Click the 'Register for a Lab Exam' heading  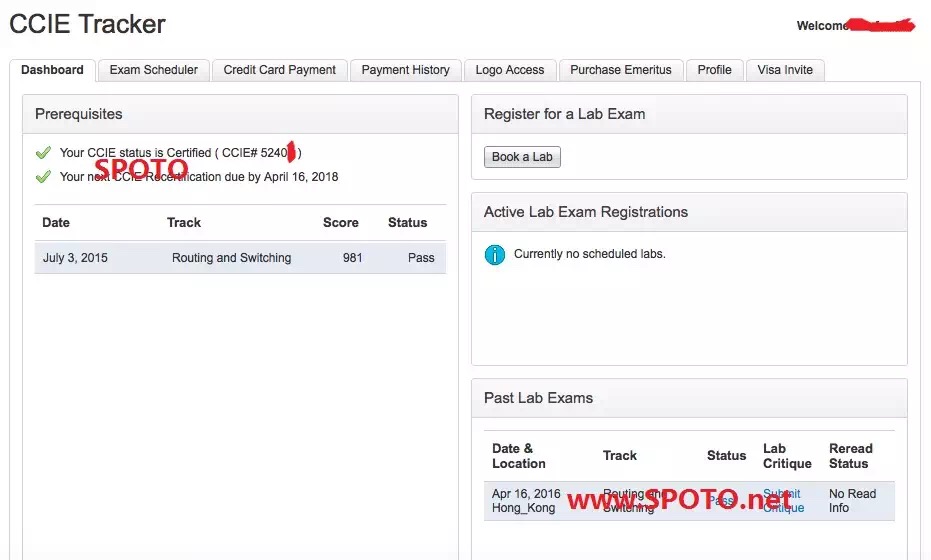(565, 114)
